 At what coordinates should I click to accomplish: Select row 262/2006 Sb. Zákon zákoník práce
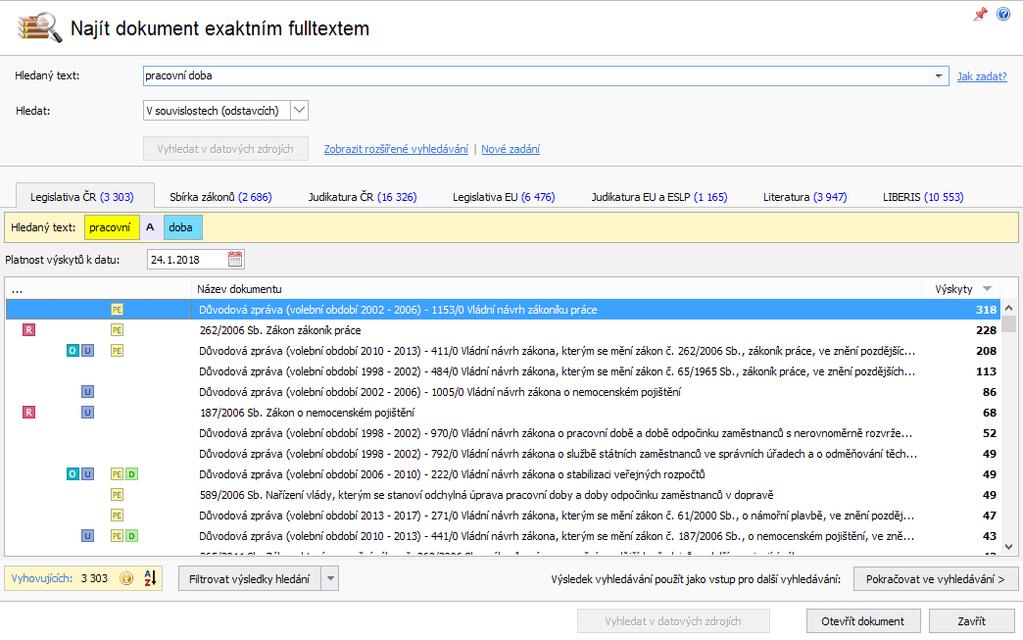click(502, 330)
